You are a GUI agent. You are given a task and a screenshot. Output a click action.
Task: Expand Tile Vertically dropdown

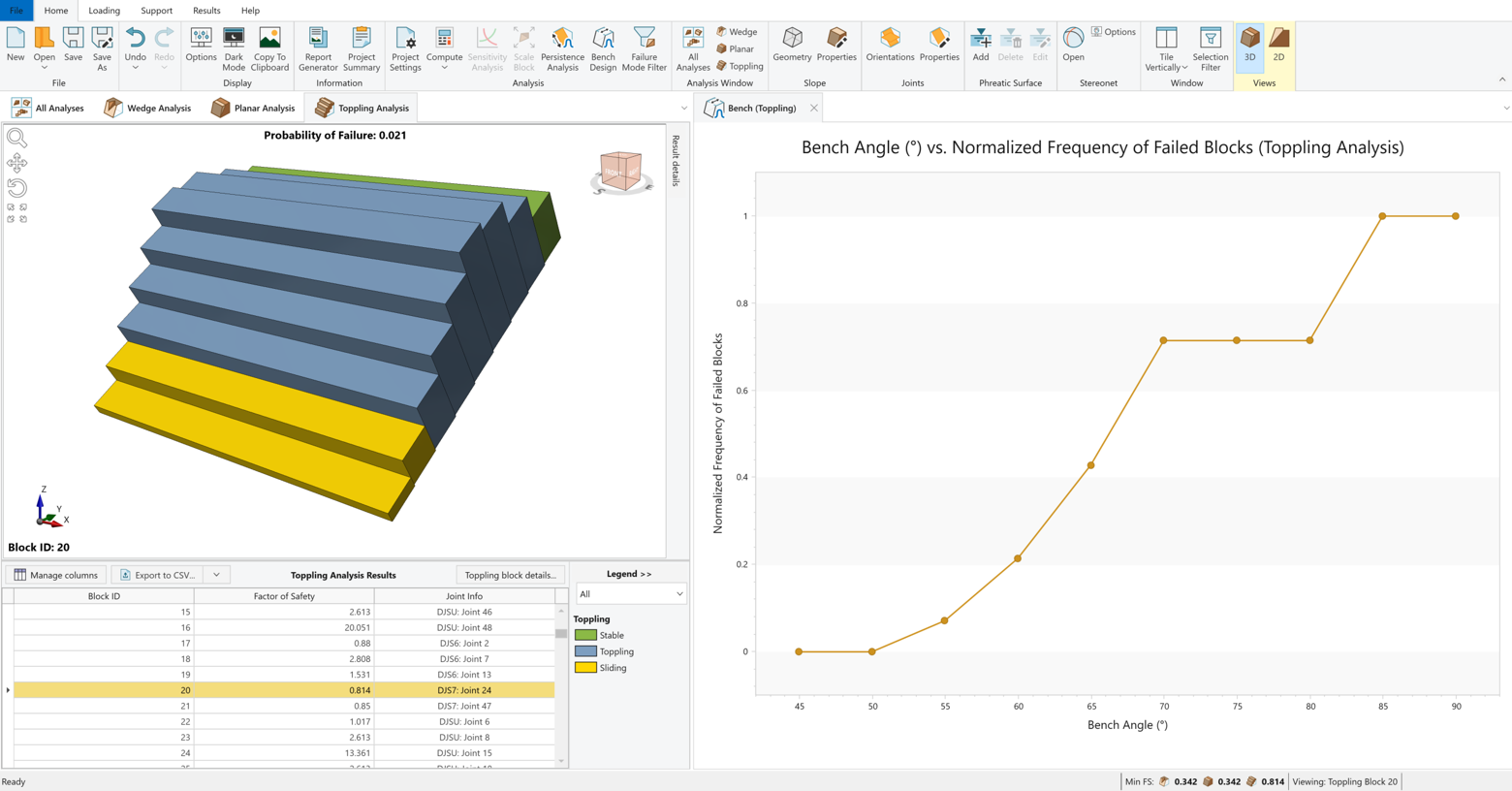(x=1184, y=68)
